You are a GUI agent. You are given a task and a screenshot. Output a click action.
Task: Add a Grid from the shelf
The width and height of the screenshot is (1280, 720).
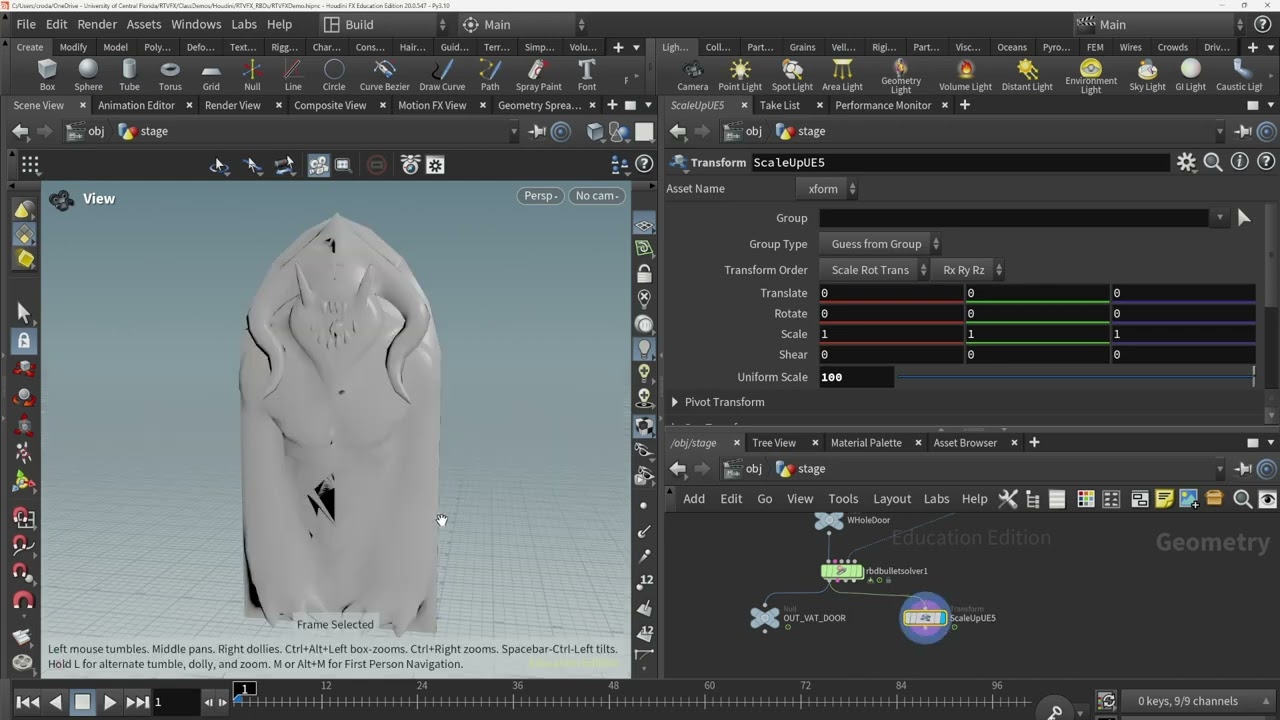211,74
